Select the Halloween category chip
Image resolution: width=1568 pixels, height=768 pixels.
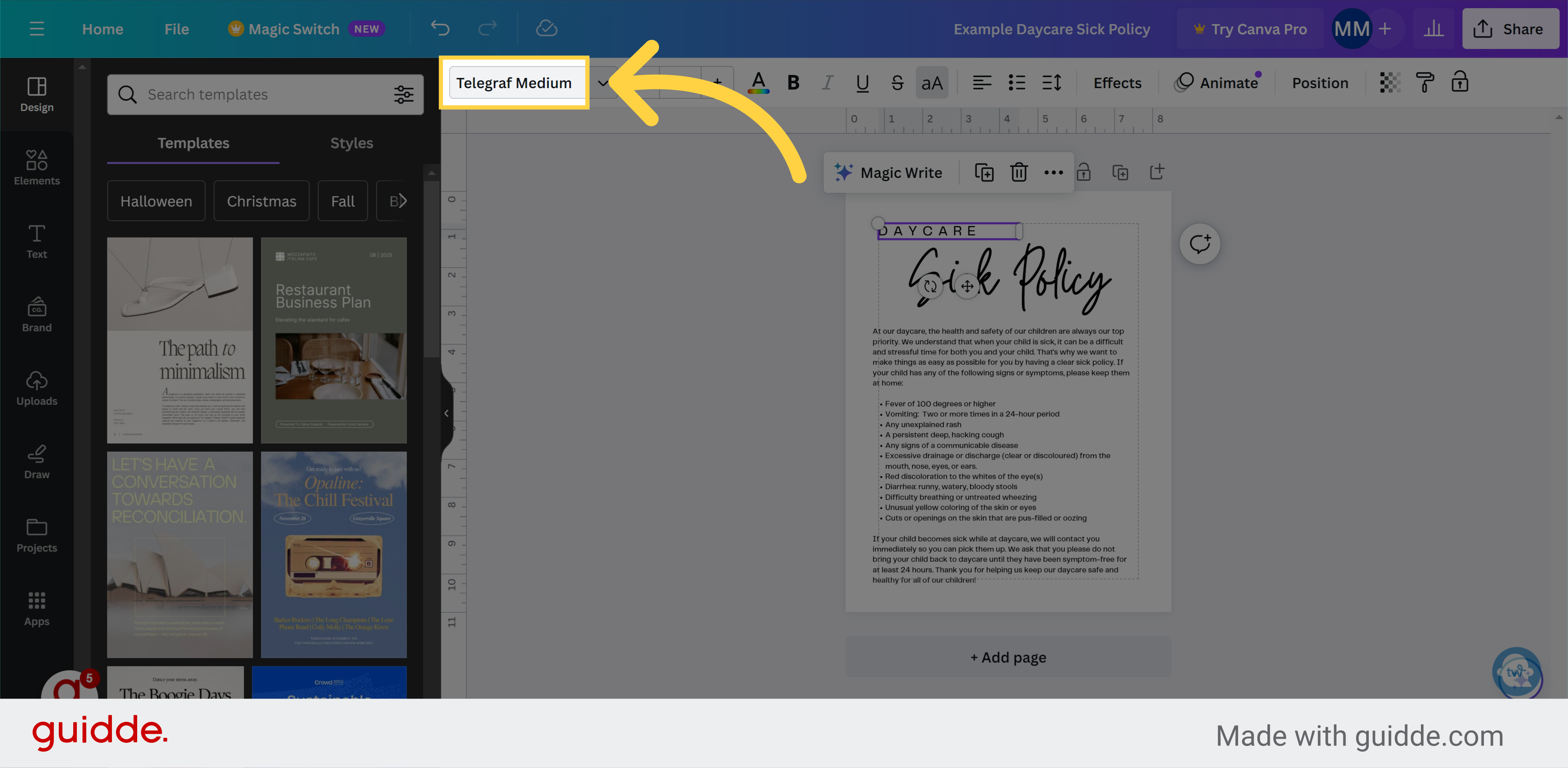click(156, 201)
